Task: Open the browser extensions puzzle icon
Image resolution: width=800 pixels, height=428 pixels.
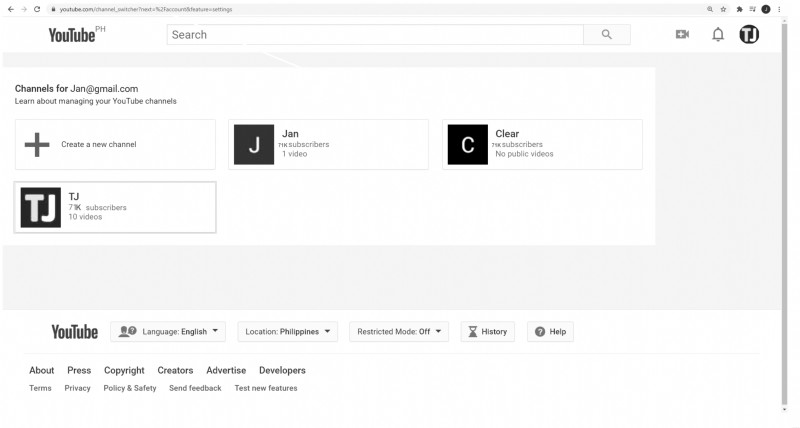Action: (739, 9)
